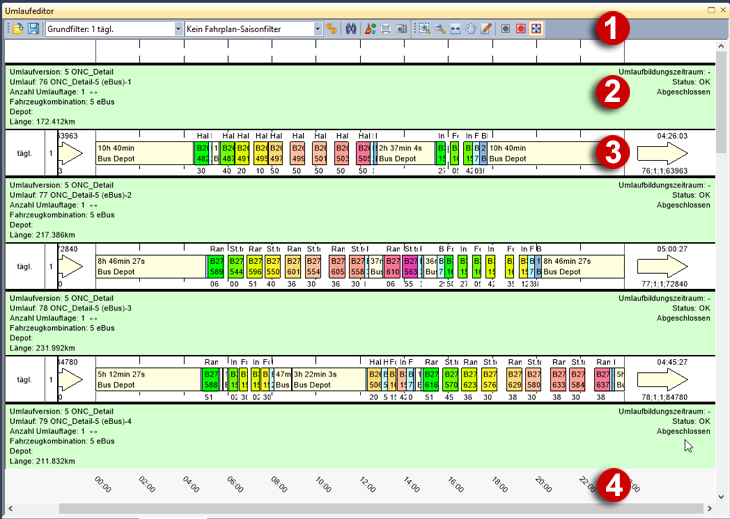This screenshot has height=519, width=730.
Task: Click the open folder icon in toolbar
Action: tap(19, 29)
